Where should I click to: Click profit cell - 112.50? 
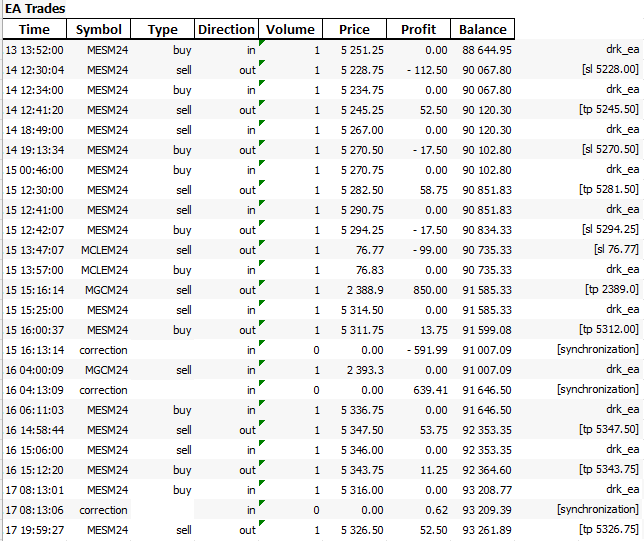click(x=427, y=70)
